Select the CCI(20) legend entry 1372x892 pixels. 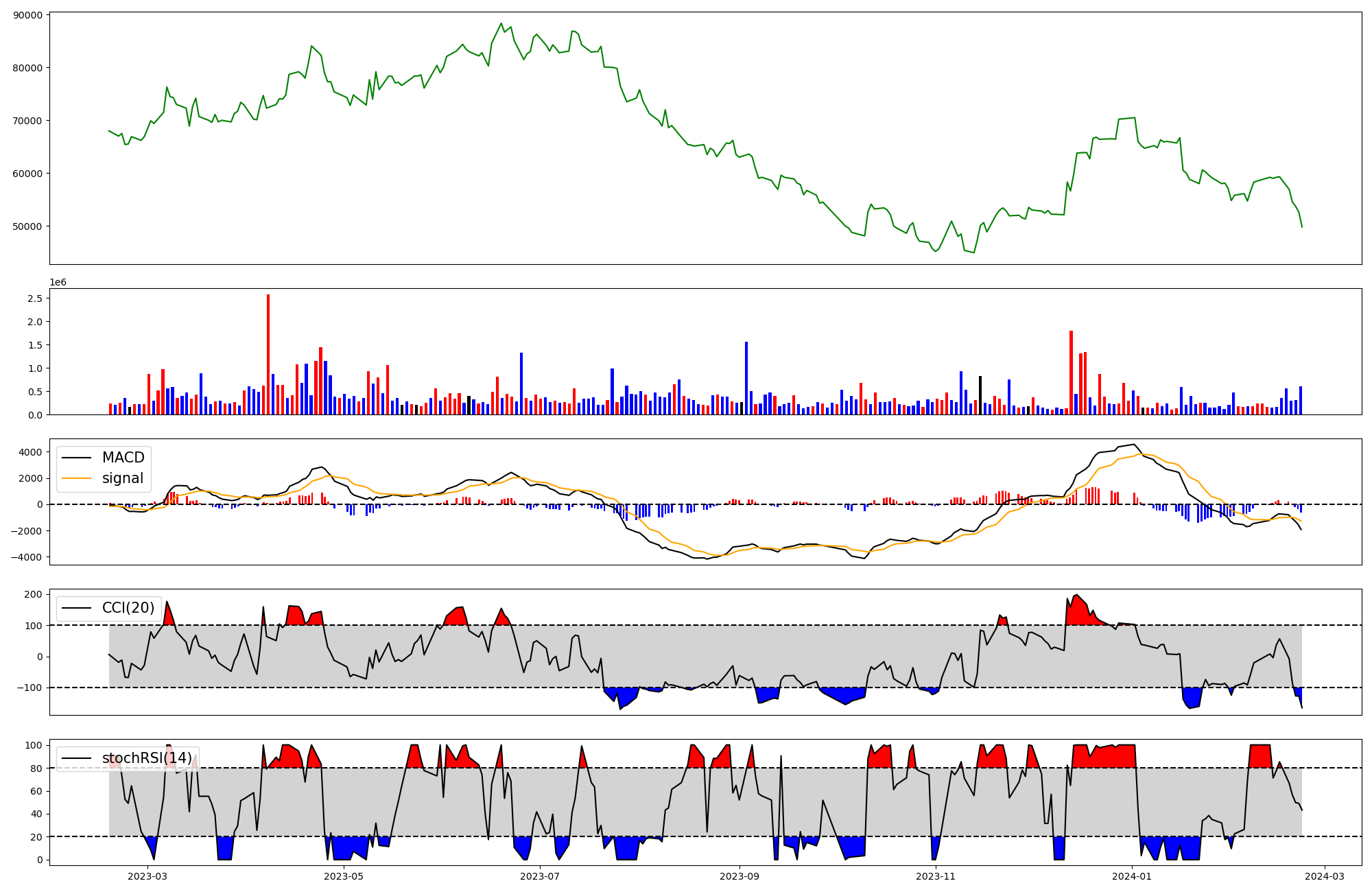[x=128, y=608]
